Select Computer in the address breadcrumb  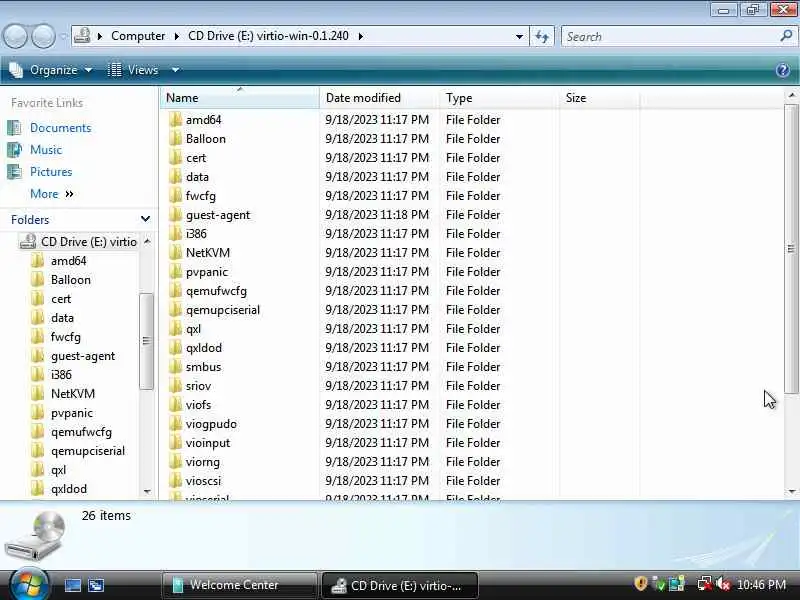(x=138, y=36)
